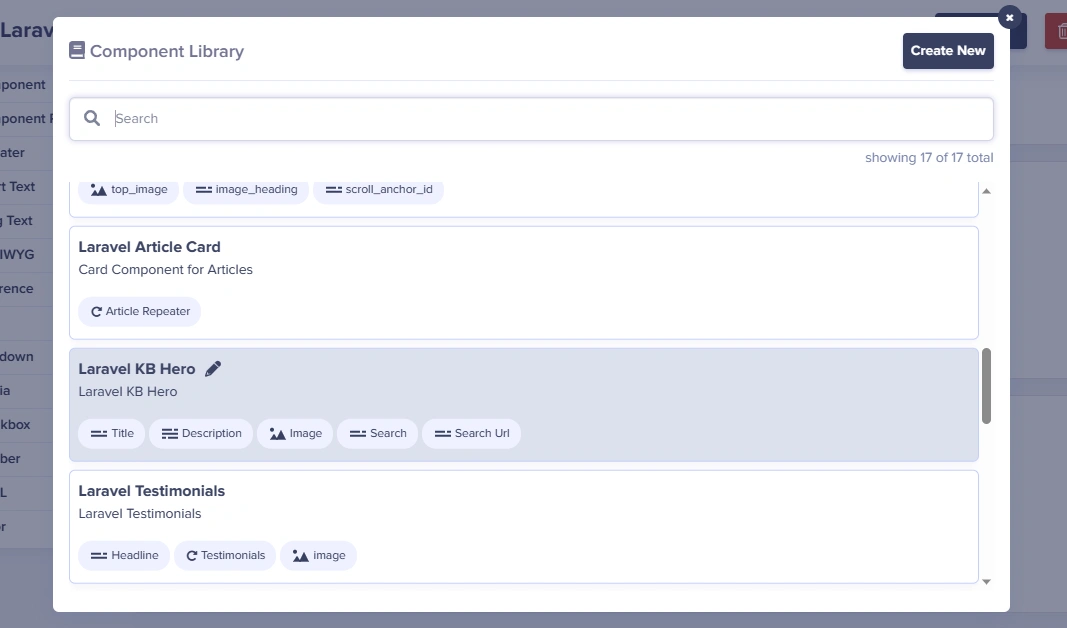Image resolution: width=1067 pixels, height=628 pixels.
Task: Click the text-line icon in Search Url tag
Action: 443,433
